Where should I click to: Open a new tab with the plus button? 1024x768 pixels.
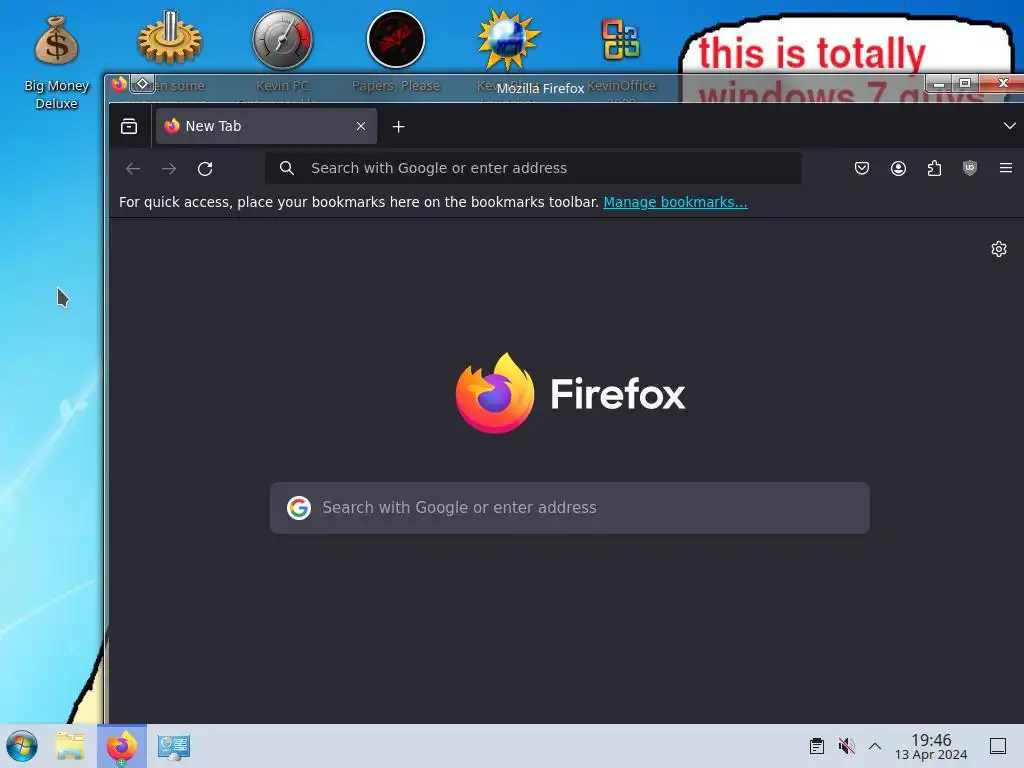pos(398,127)
